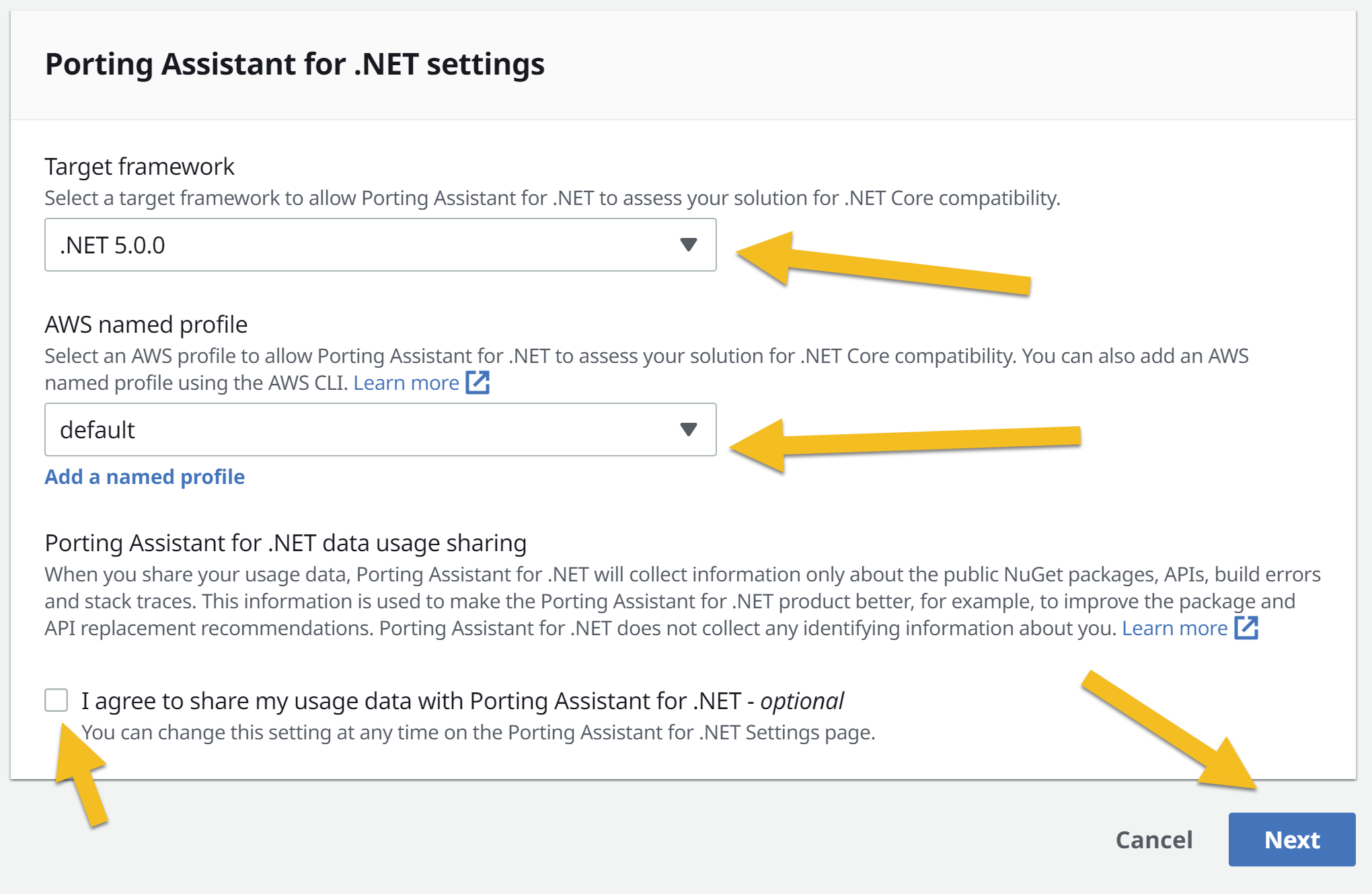This screenshot has height=894, width=1372.
Task: Click the AWS named profile label
Action: (146, 324)
